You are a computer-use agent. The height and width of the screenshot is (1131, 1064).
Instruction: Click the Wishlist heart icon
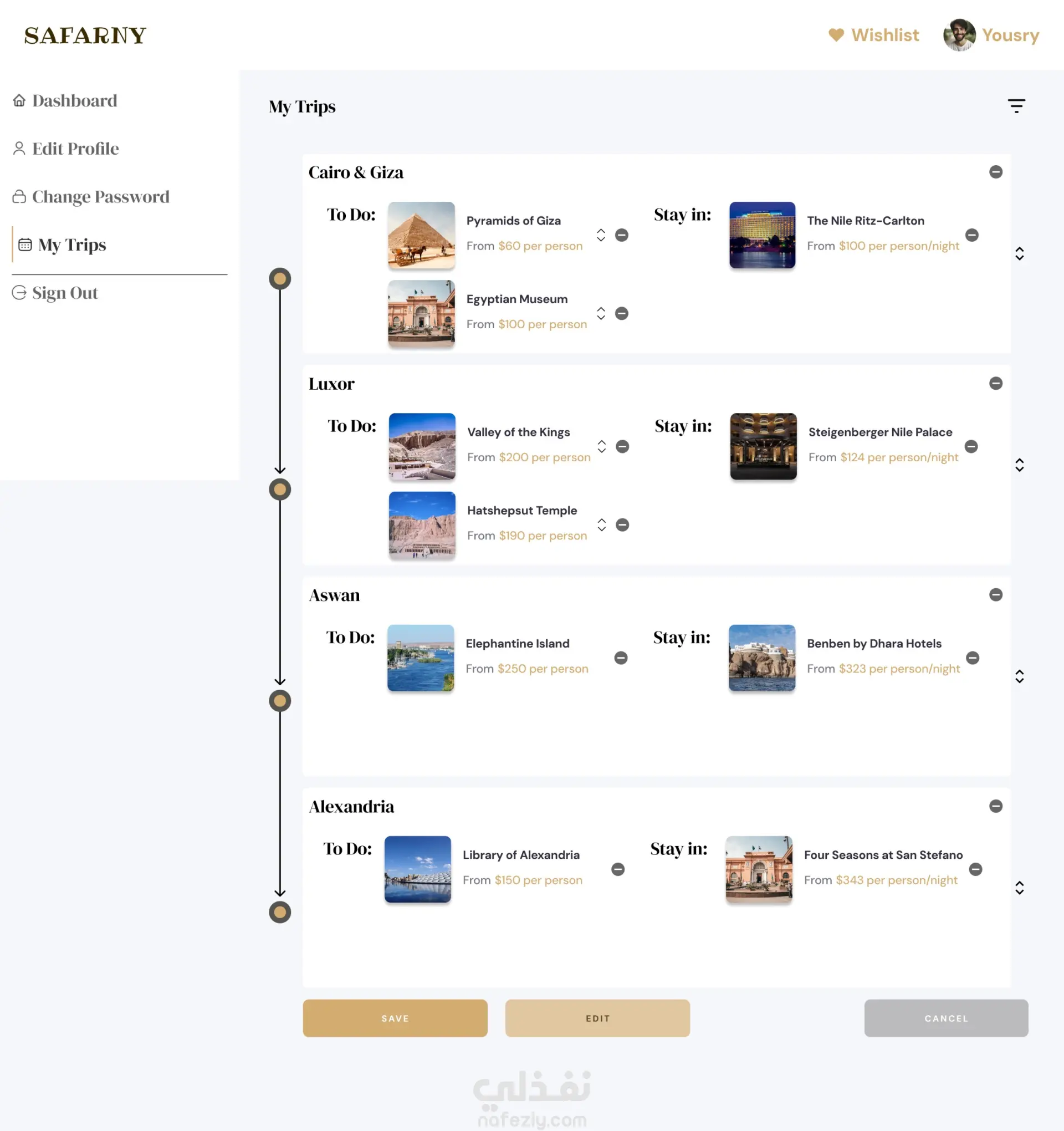[836, 35]
